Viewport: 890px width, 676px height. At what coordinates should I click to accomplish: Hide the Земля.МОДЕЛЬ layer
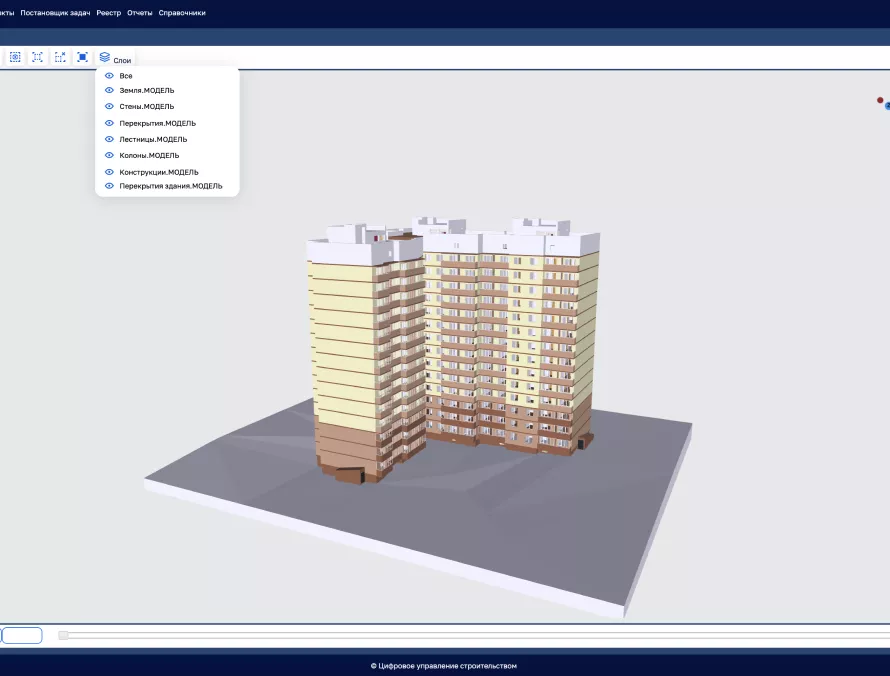[109, 90]
